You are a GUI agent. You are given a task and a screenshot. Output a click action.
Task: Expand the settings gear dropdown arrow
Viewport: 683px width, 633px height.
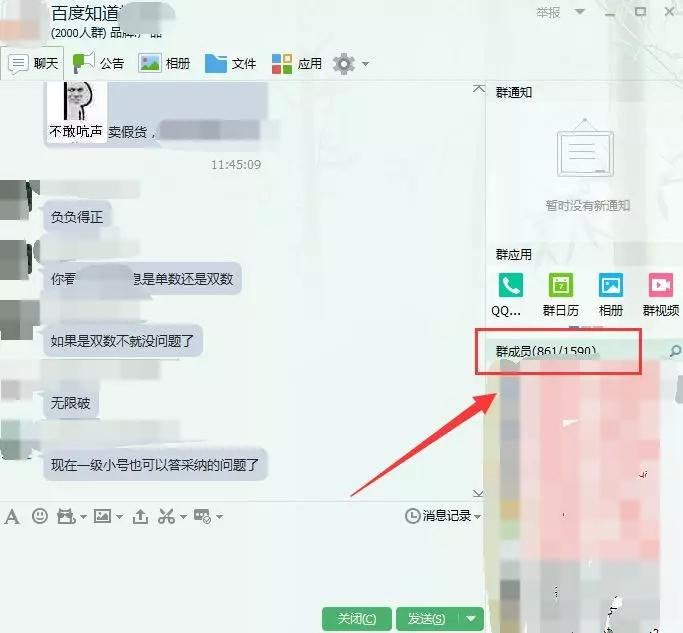pos(366,64)
